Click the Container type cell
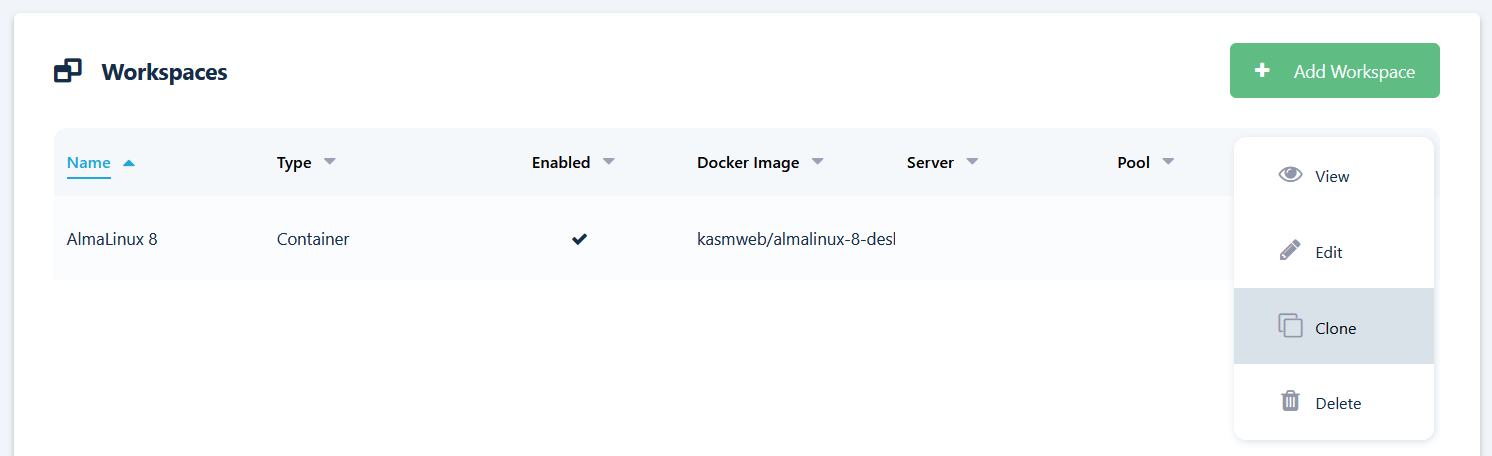Screen dimensions: 1492x456 pyautogui.click(x=312, y=239)
